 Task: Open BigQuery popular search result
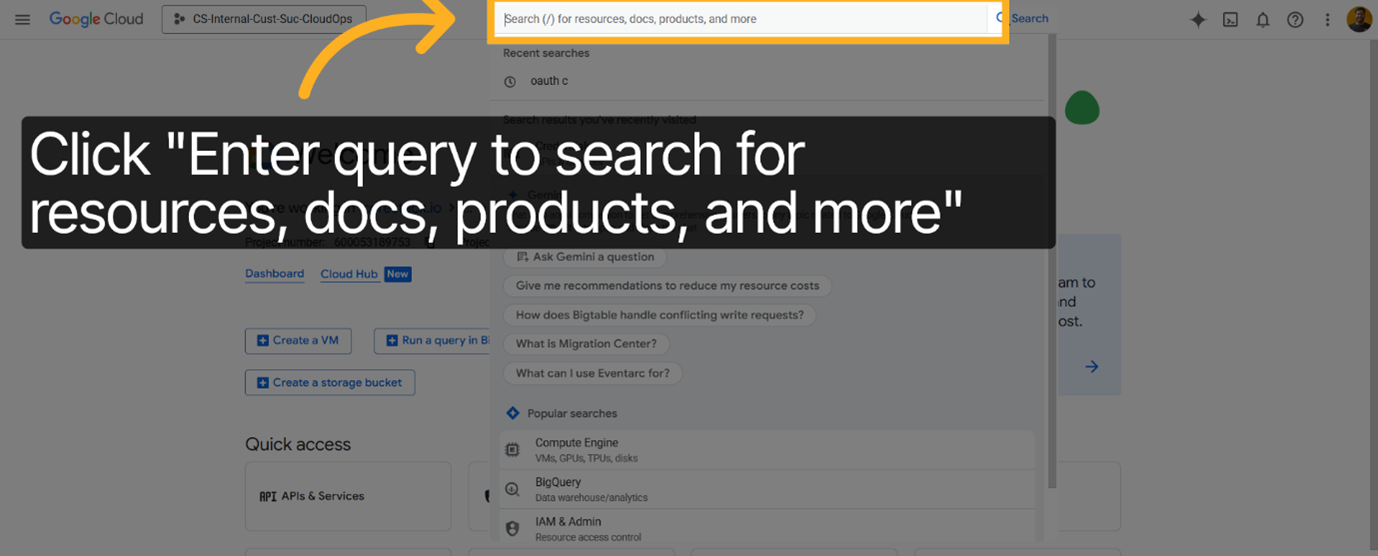click(767, 489)
